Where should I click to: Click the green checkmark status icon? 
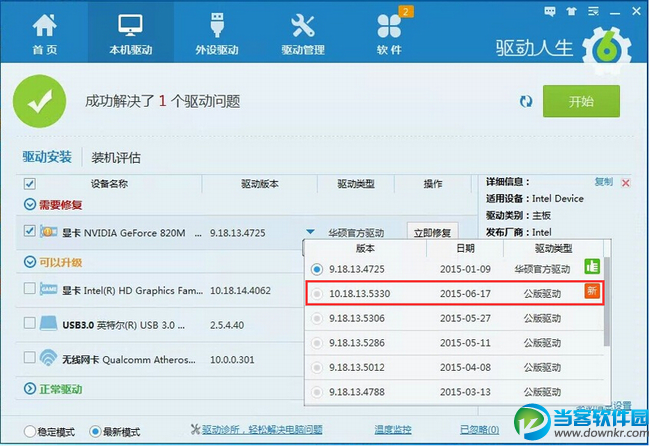[x=39, y=101]
